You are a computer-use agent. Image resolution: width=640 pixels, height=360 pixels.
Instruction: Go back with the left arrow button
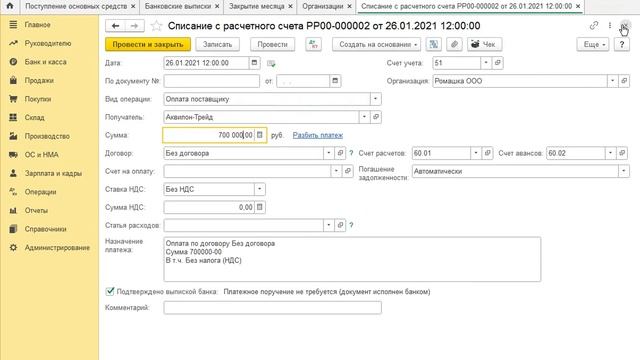tap(115, 26)
